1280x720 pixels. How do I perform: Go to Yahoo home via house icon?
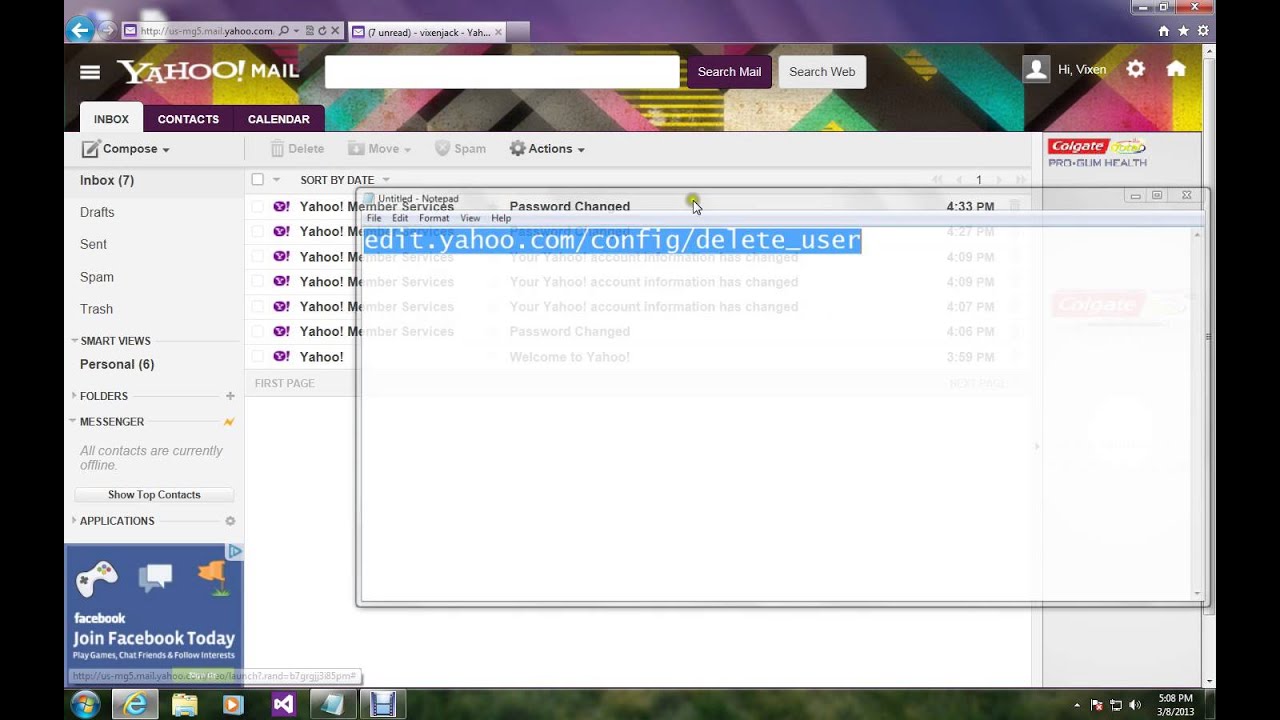pos(1176,69)
